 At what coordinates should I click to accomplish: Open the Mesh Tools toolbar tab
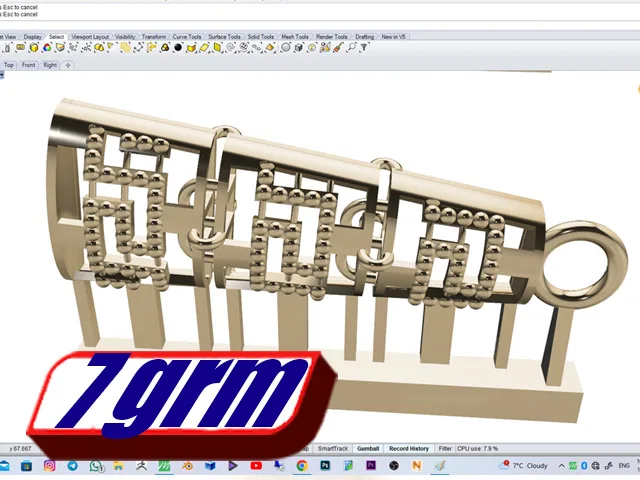coord(295,37)
